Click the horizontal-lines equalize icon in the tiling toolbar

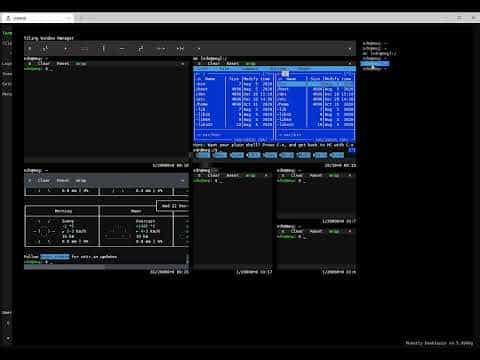click(x=84, y=49)
